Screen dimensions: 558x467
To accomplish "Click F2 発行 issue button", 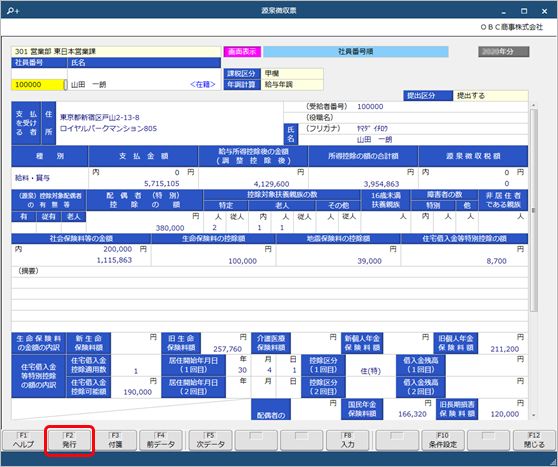I will point(69,441).
